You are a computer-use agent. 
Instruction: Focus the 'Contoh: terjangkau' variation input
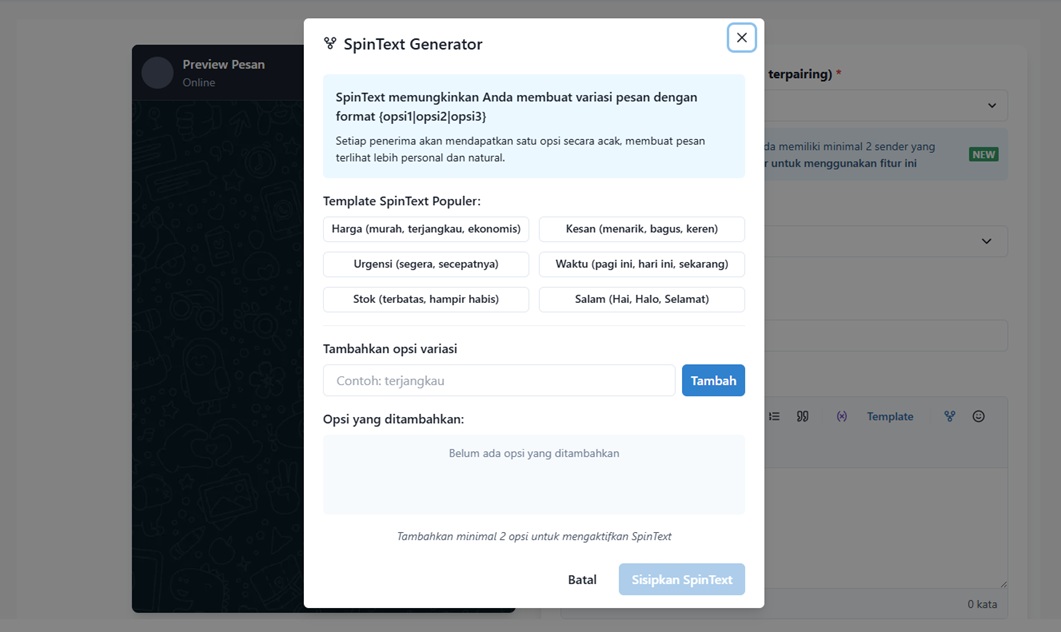(499, 380)
